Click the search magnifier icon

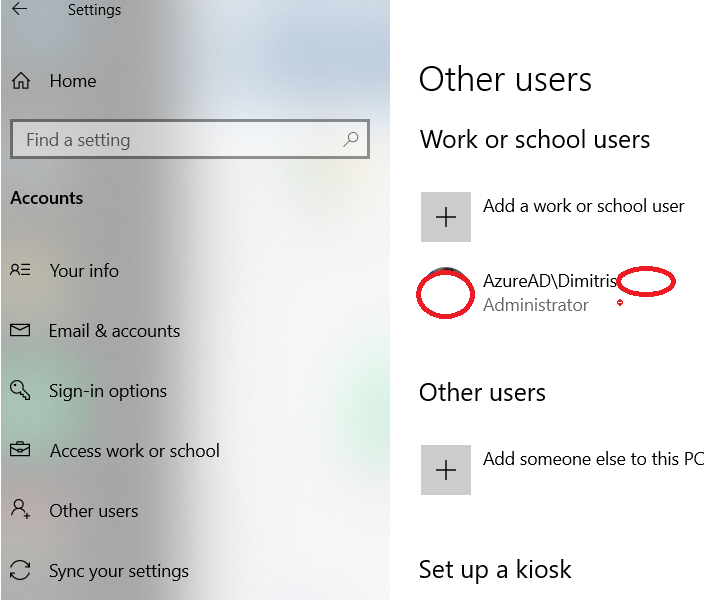coord(350,139)
